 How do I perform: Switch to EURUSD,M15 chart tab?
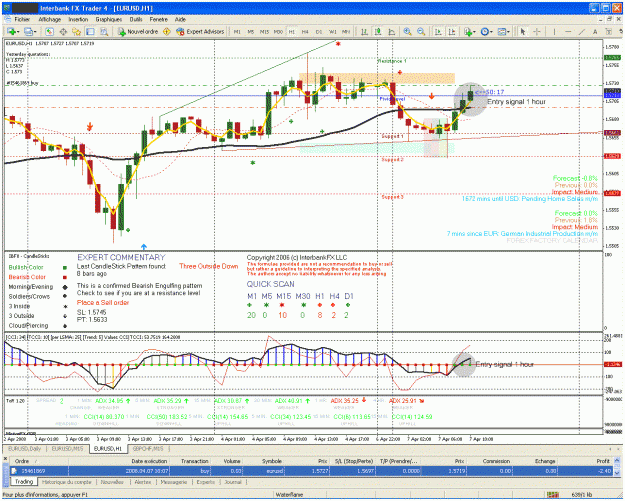pos(67,449)
